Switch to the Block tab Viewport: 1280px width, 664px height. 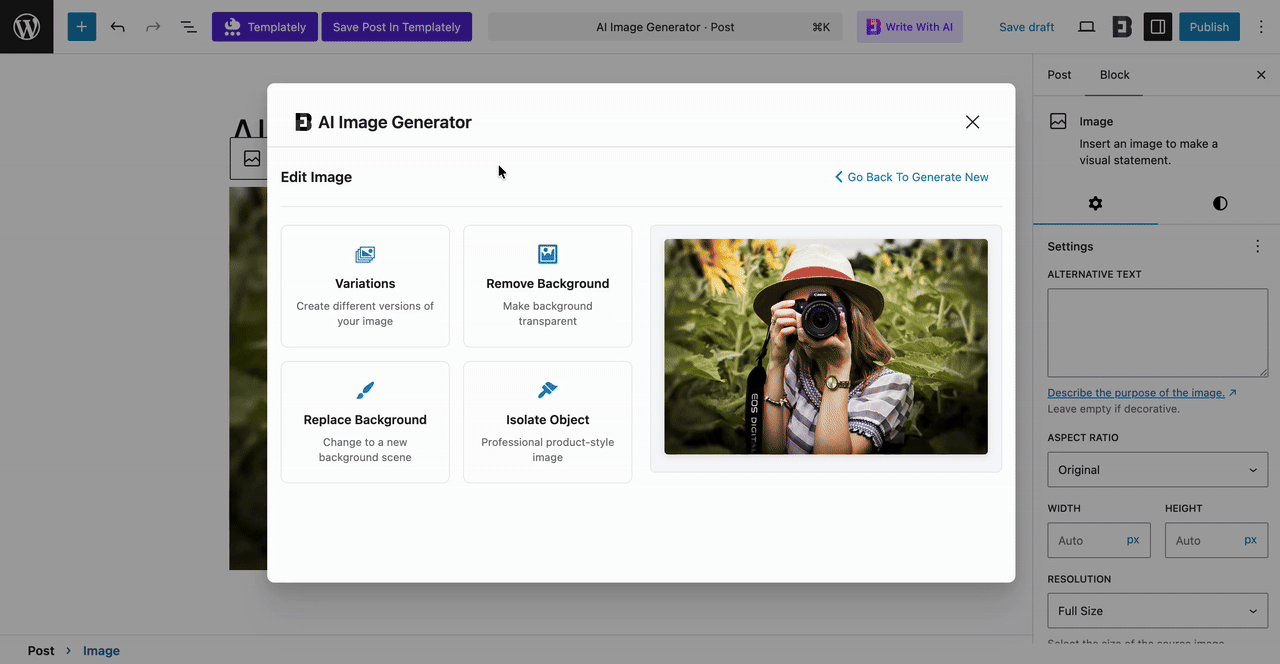click(x=1114, y=75)
